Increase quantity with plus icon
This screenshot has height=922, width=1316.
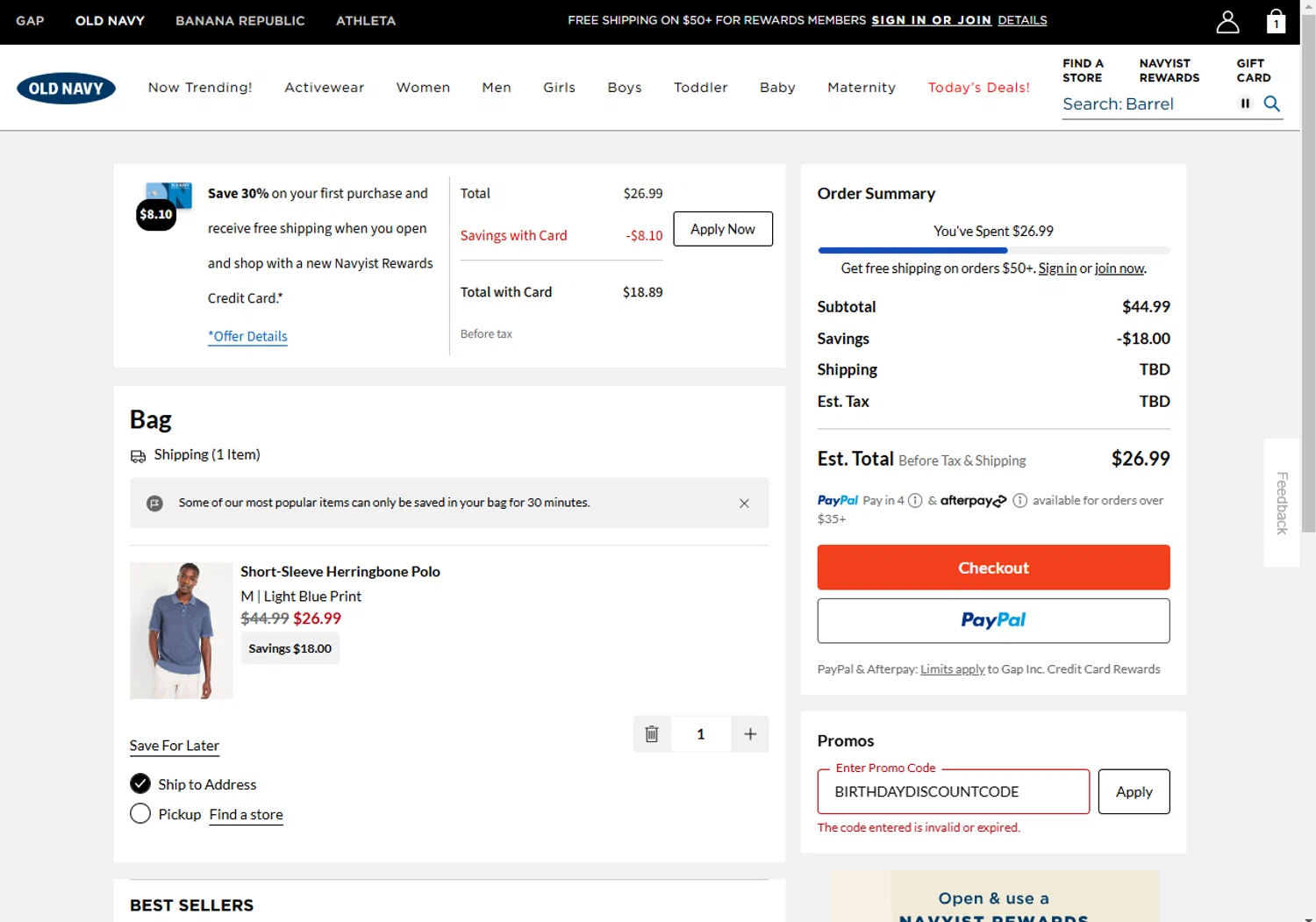[x=750, y=734]
